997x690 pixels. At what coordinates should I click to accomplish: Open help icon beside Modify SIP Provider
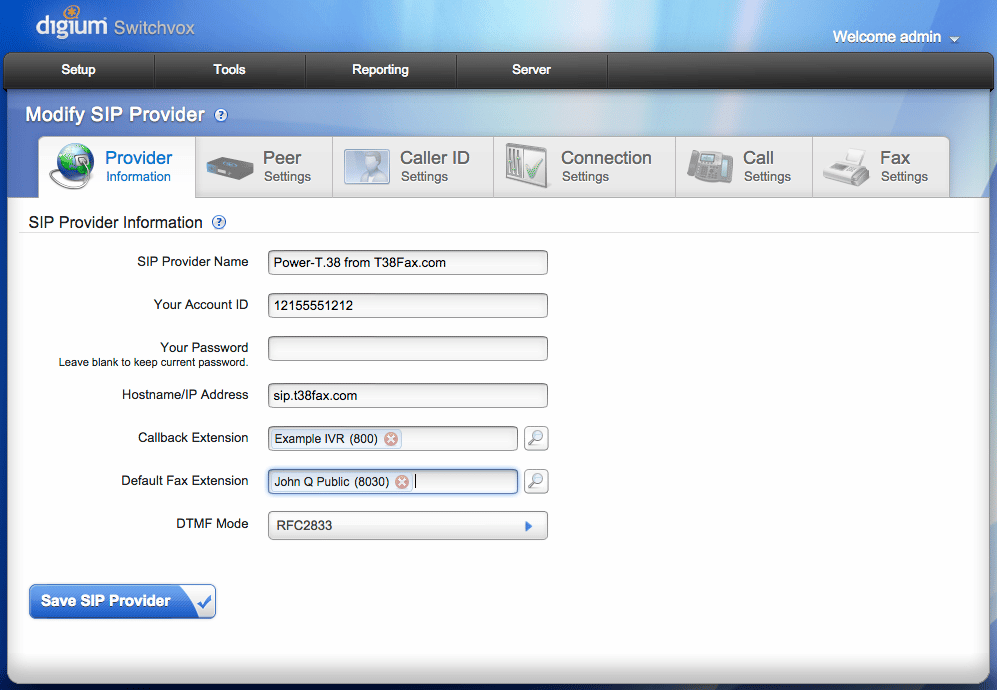click(221, 115)
